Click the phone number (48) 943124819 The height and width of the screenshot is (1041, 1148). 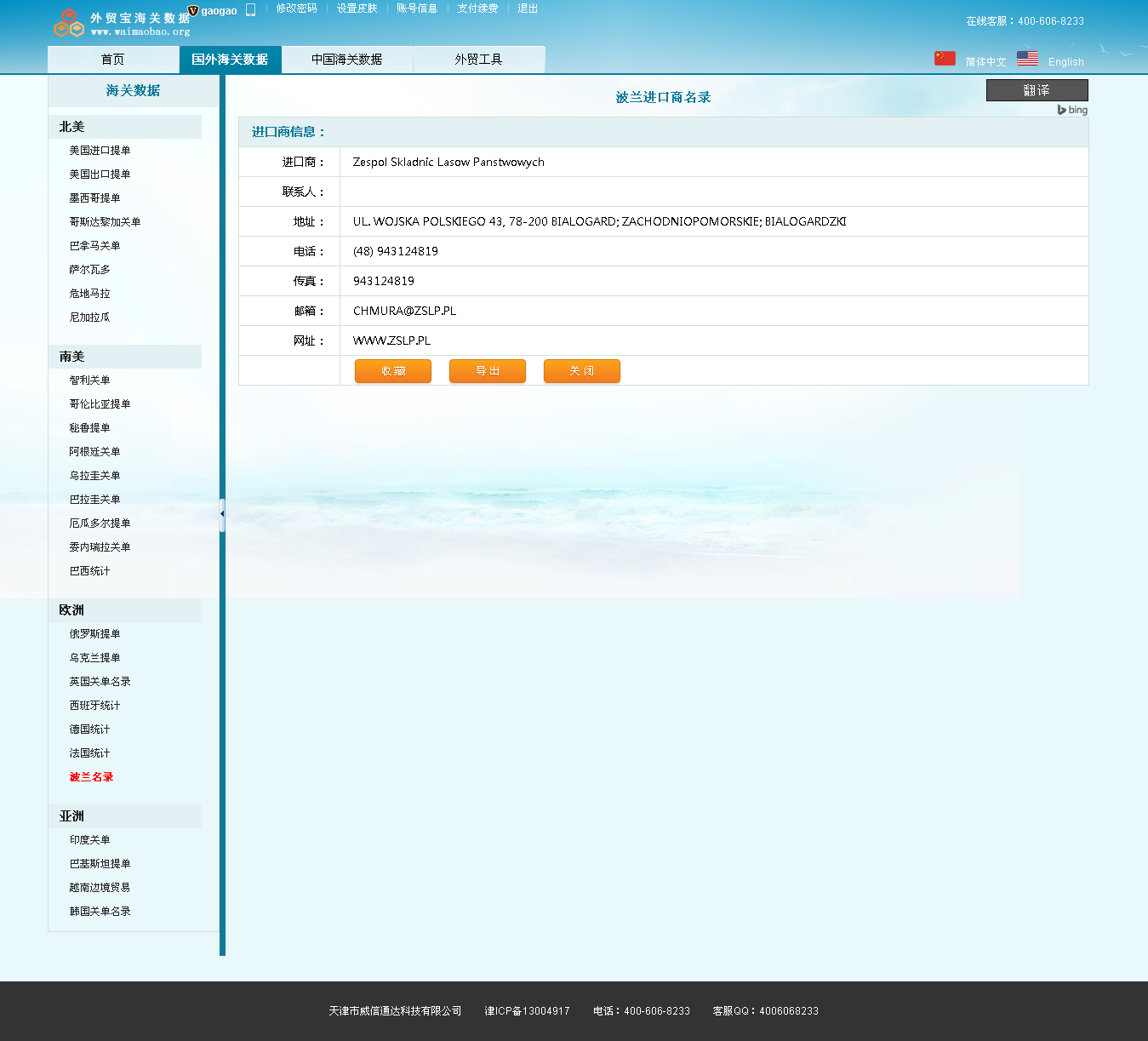click(396, 251)
